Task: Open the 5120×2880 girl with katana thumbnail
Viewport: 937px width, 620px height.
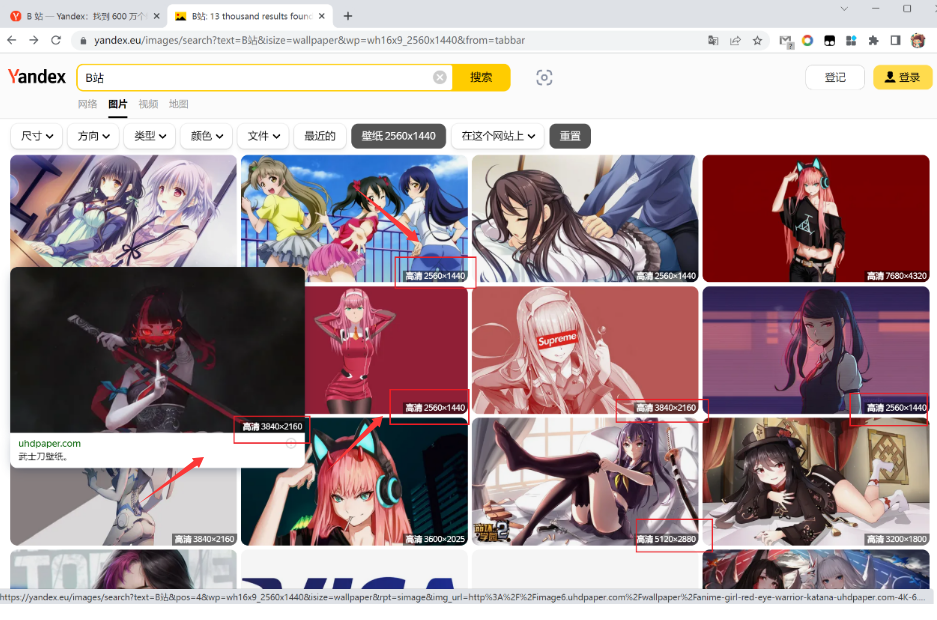Action: click(x=585, y=481)
